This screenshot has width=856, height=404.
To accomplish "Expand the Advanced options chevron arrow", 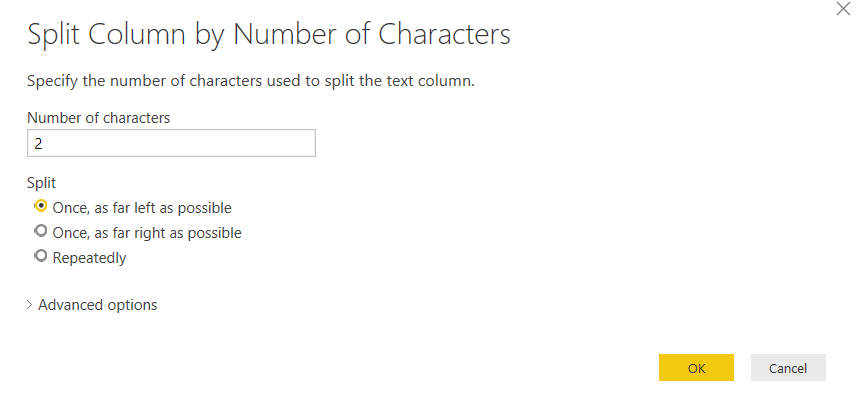I will coord(29,305).
